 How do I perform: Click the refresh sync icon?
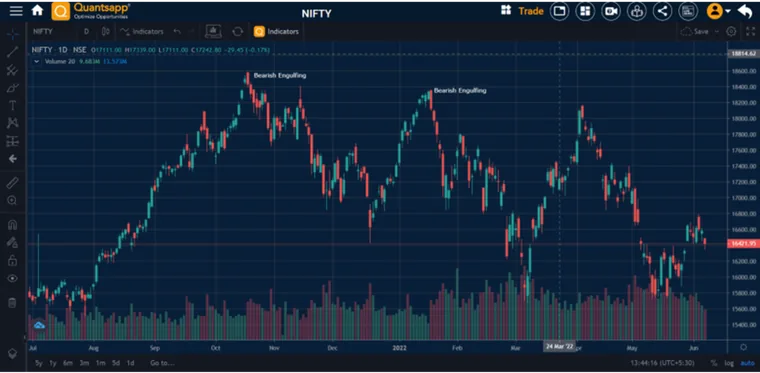coord(238,31)
